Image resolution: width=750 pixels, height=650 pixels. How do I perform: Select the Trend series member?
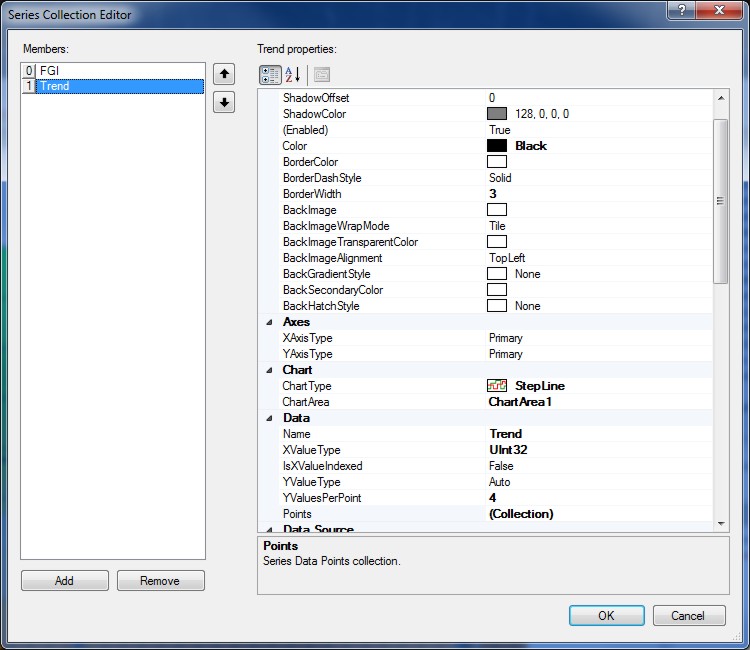pyautogui.click(x=55, y=87)
